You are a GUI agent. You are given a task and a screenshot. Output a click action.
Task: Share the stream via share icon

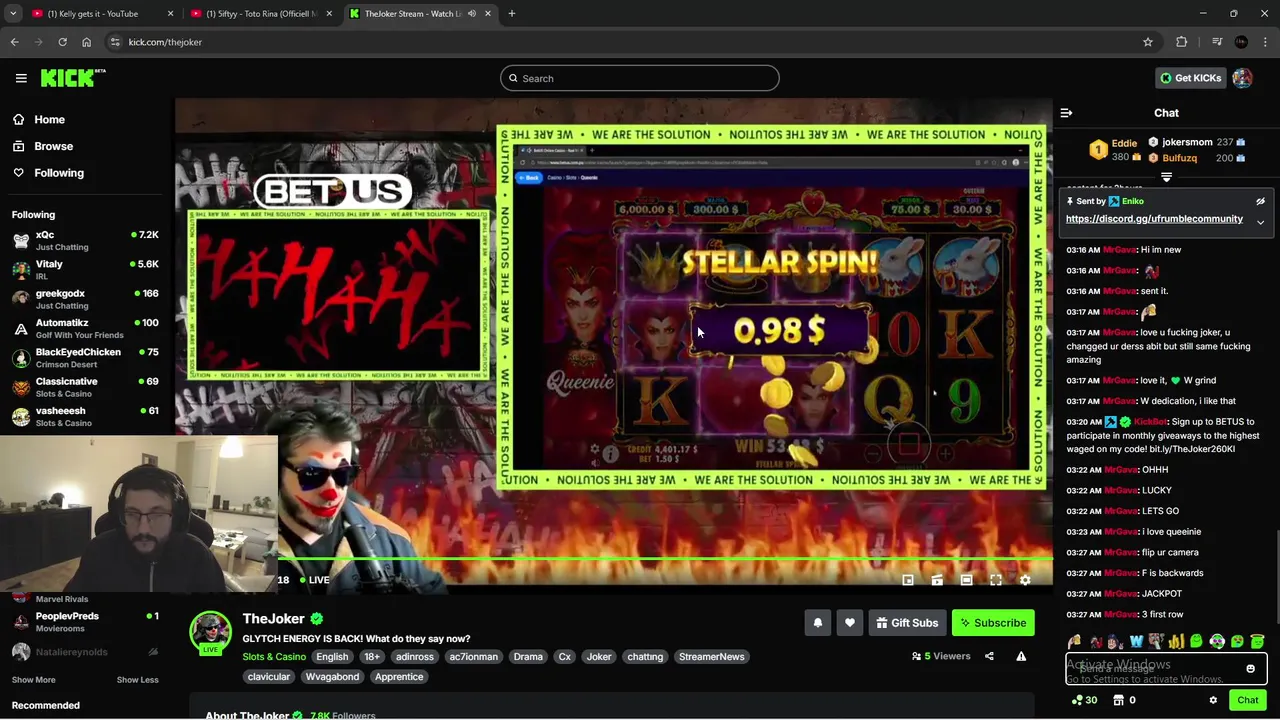click(989, 656)
